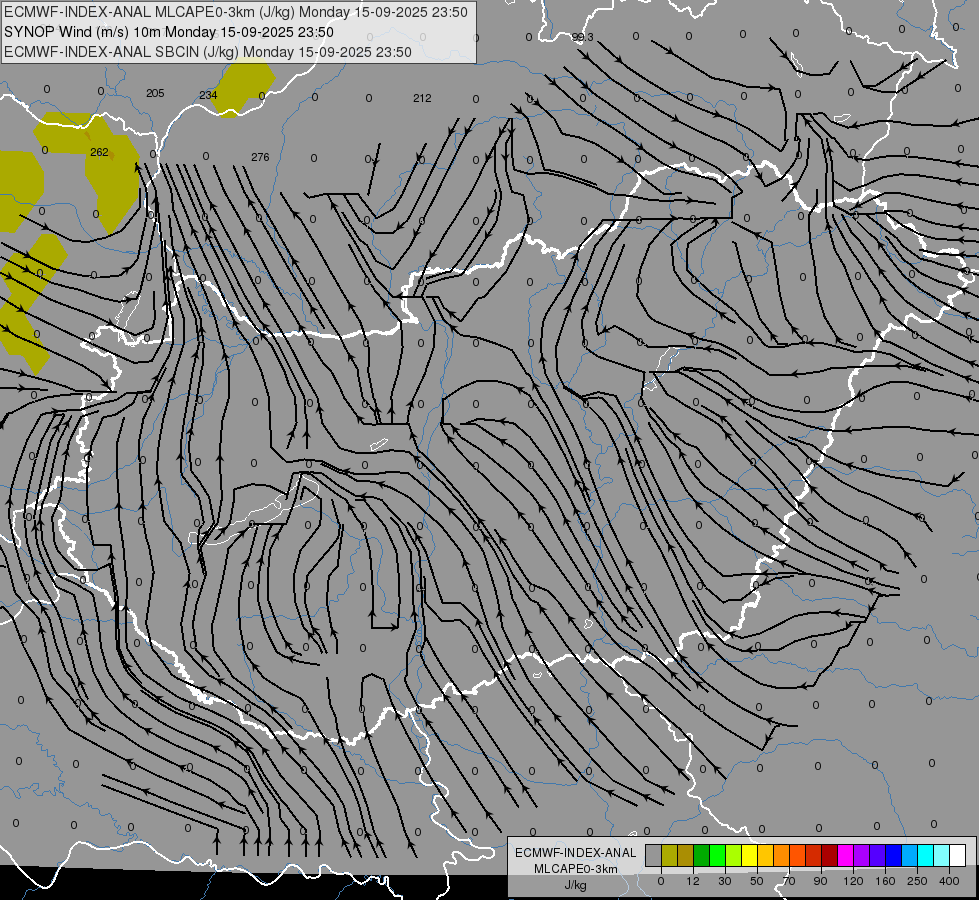This screenshot has height=900, width=979.
Task: Click the legend tick label 160
Action: (x=885, y=881)
